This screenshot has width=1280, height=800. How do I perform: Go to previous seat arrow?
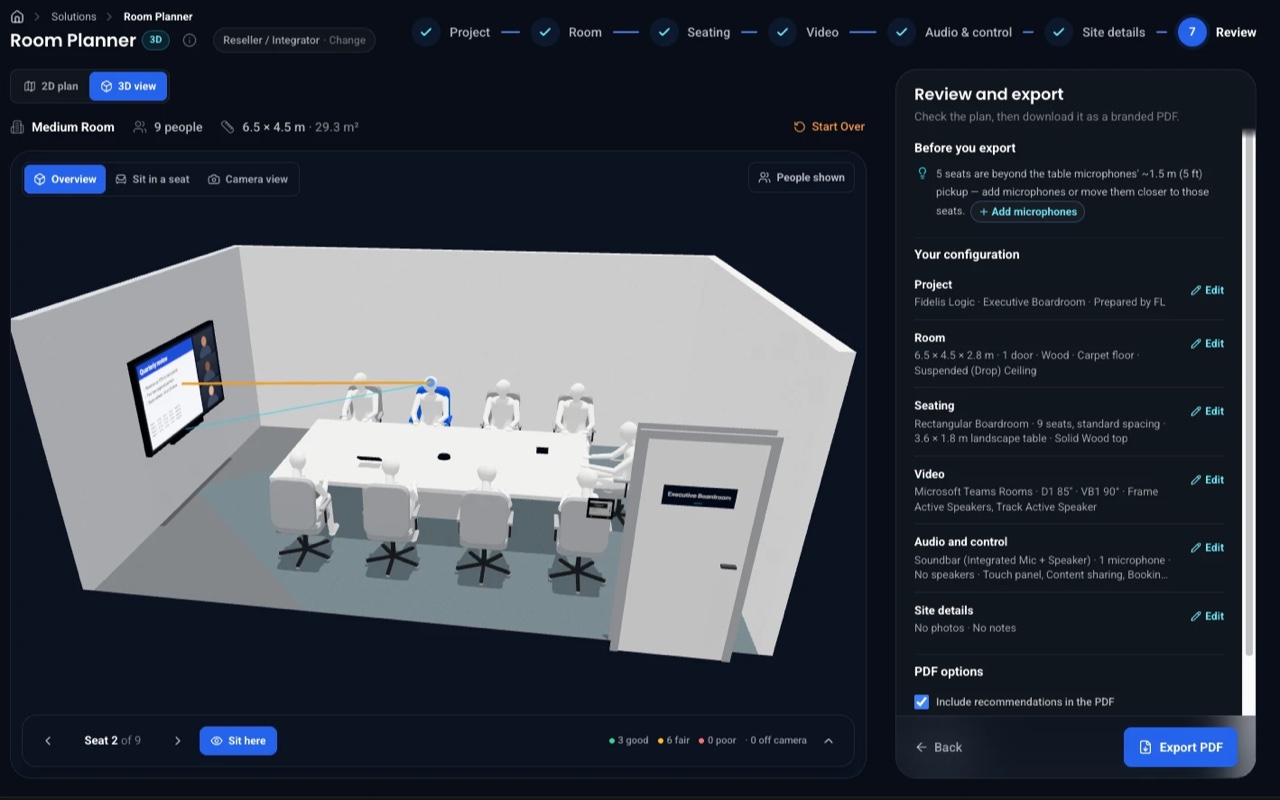coord(48,741)
